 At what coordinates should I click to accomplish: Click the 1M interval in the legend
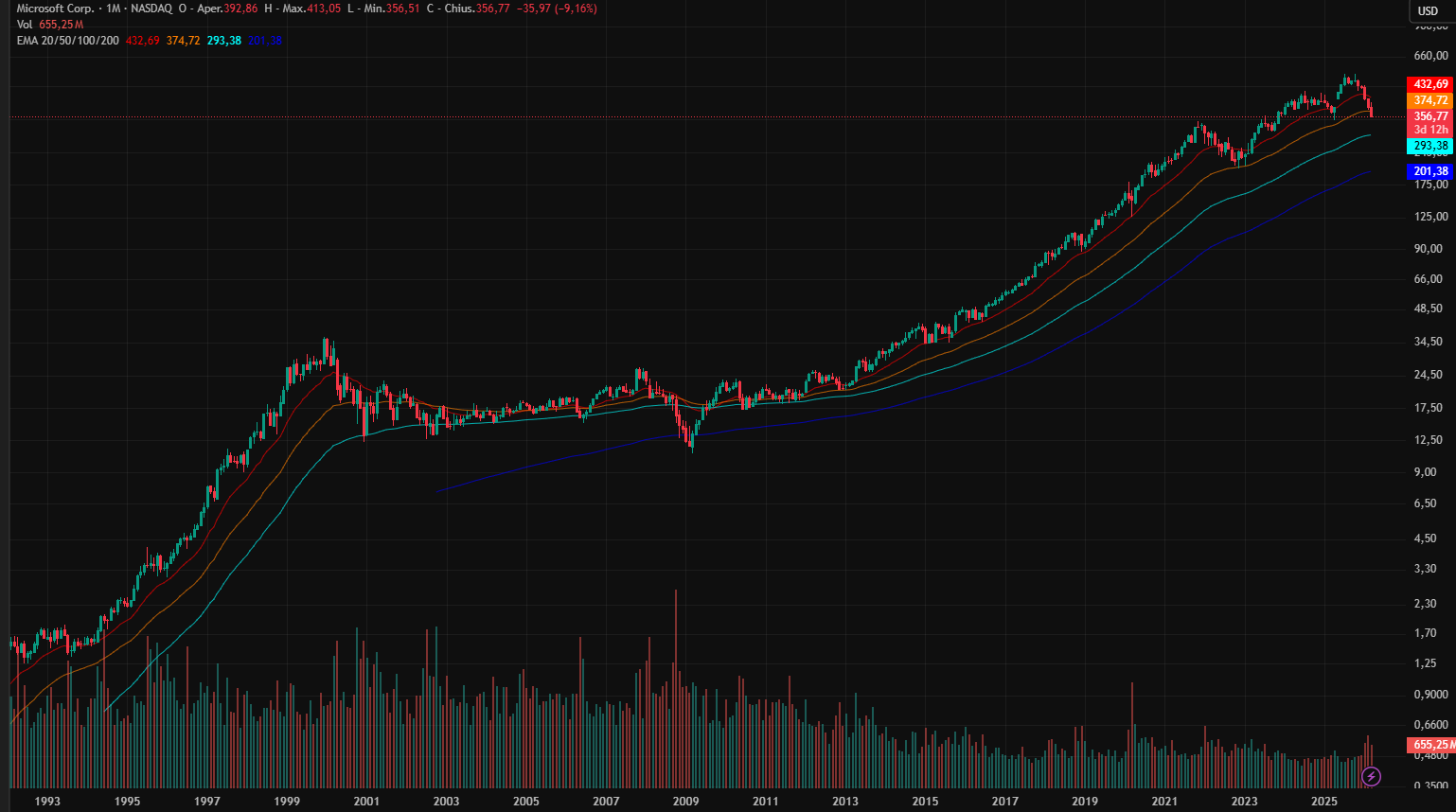pyautogui.click(x=114, y=9)
